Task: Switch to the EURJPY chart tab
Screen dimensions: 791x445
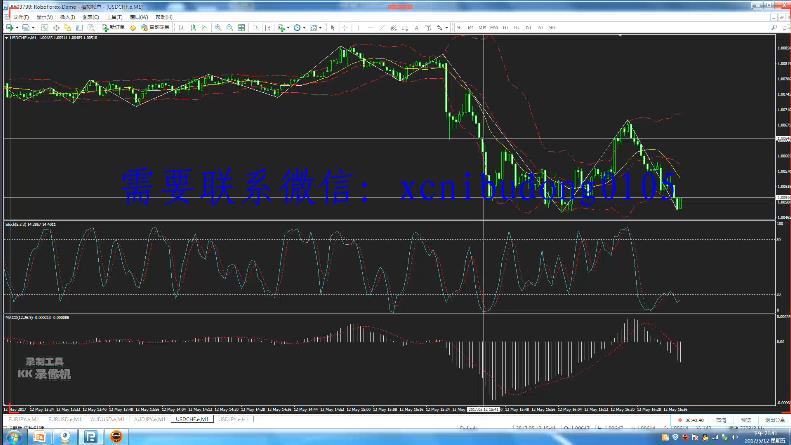Action: 23,419
